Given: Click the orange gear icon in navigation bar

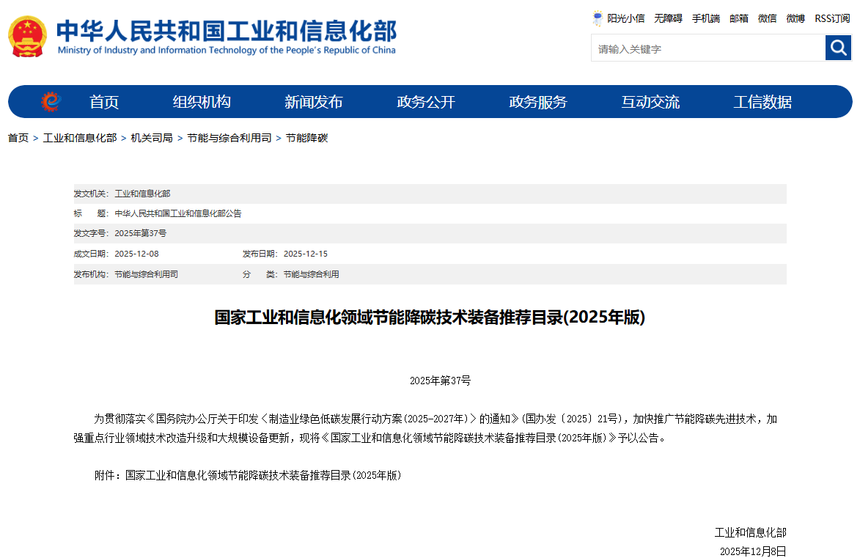Looking at the screenshot, I should 51,102.
